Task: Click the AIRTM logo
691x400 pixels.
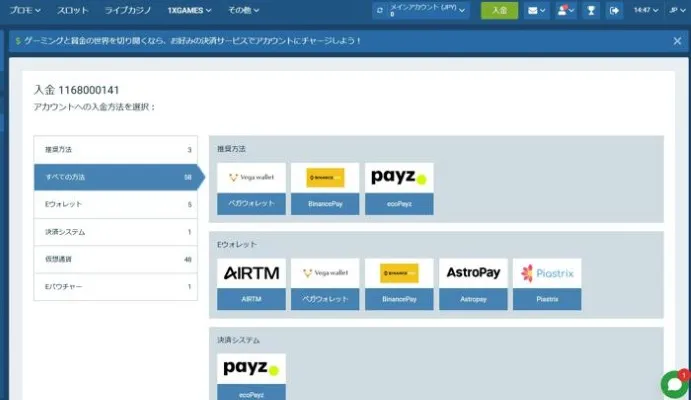Action: coord(251,273)
